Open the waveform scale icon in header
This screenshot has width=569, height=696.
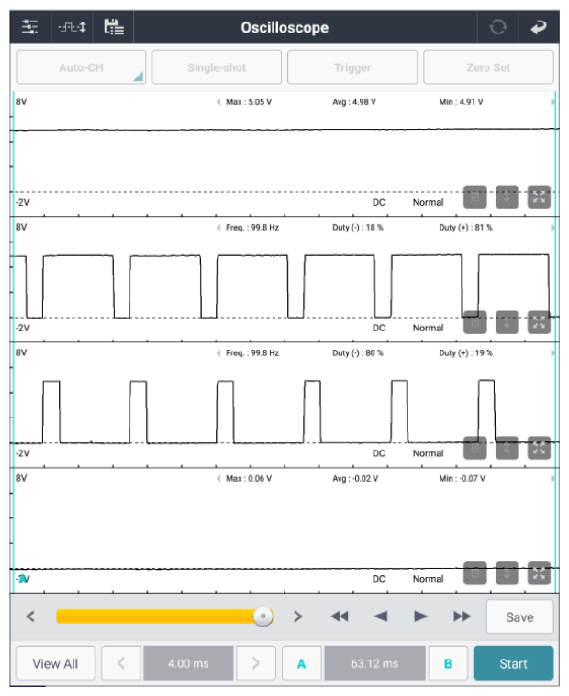[72, 27]
